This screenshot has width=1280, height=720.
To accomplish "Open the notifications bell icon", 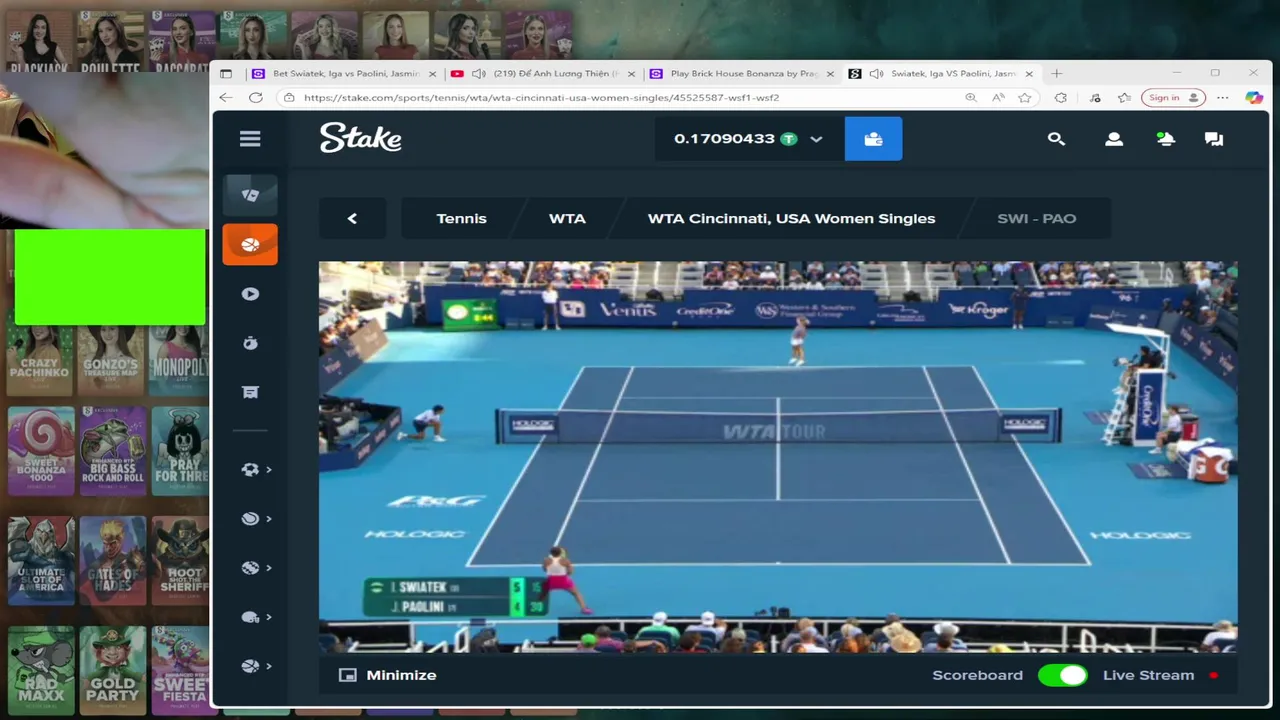I will [1165, 139].
